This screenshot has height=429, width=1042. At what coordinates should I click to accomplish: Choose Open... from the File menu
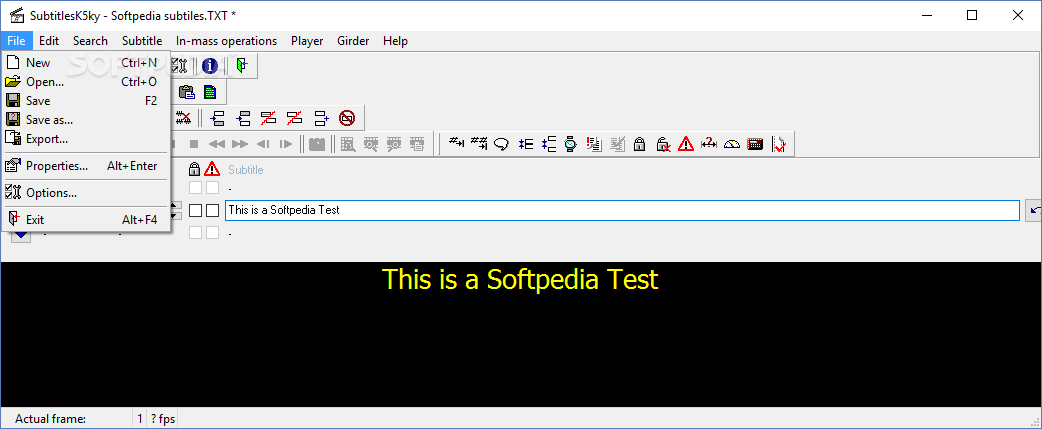click(86, 82)
